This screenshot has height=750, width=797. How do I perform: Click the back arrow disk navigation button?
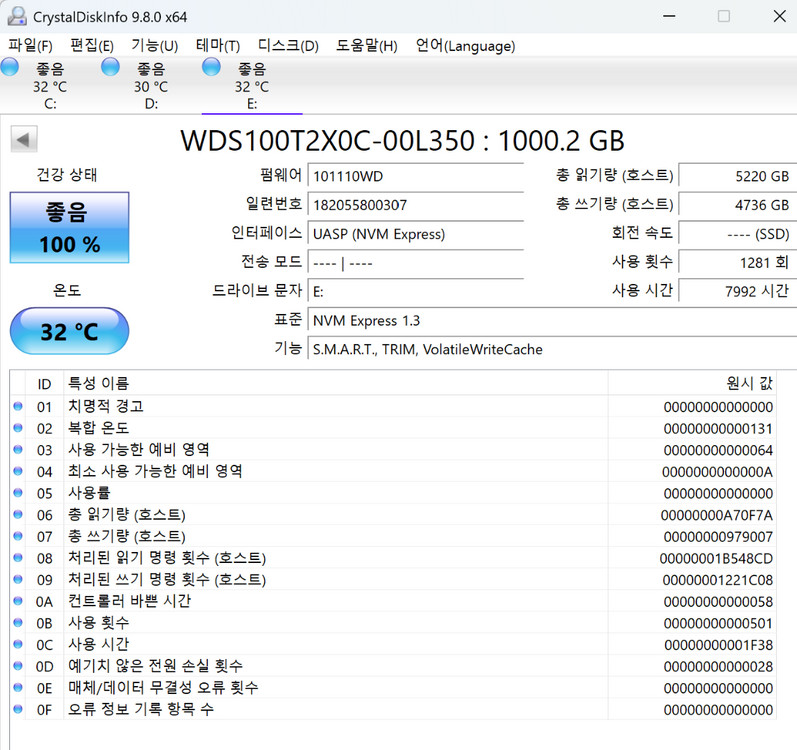[24, 139]
